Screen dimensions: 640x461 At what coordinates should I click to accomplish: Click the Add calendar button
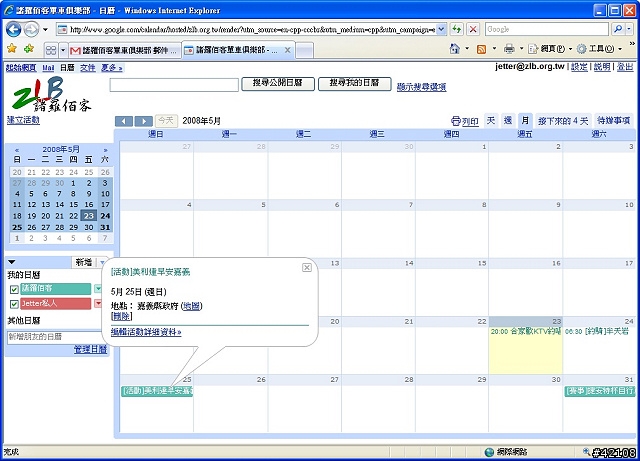(84, 262)
